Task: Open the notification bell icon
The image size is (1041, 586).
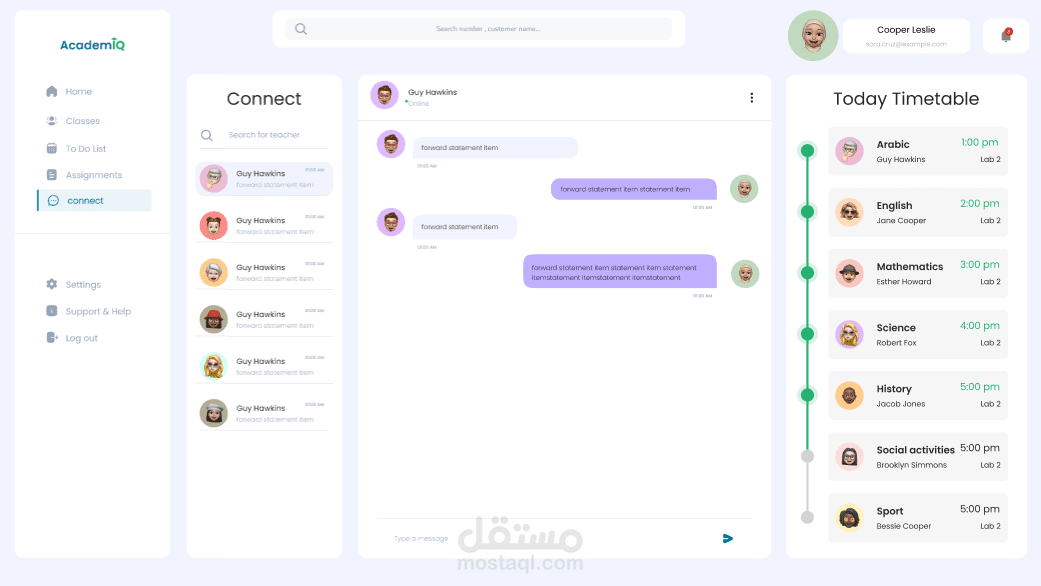Action: [x=1006, y=35]
